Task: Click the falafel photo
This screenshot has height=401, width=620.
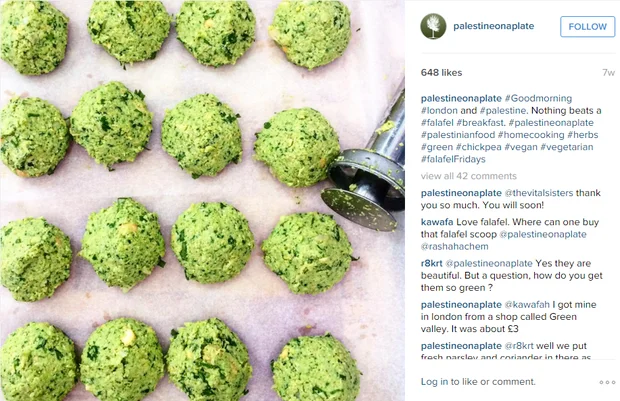Action: click(x=202, y=200)
